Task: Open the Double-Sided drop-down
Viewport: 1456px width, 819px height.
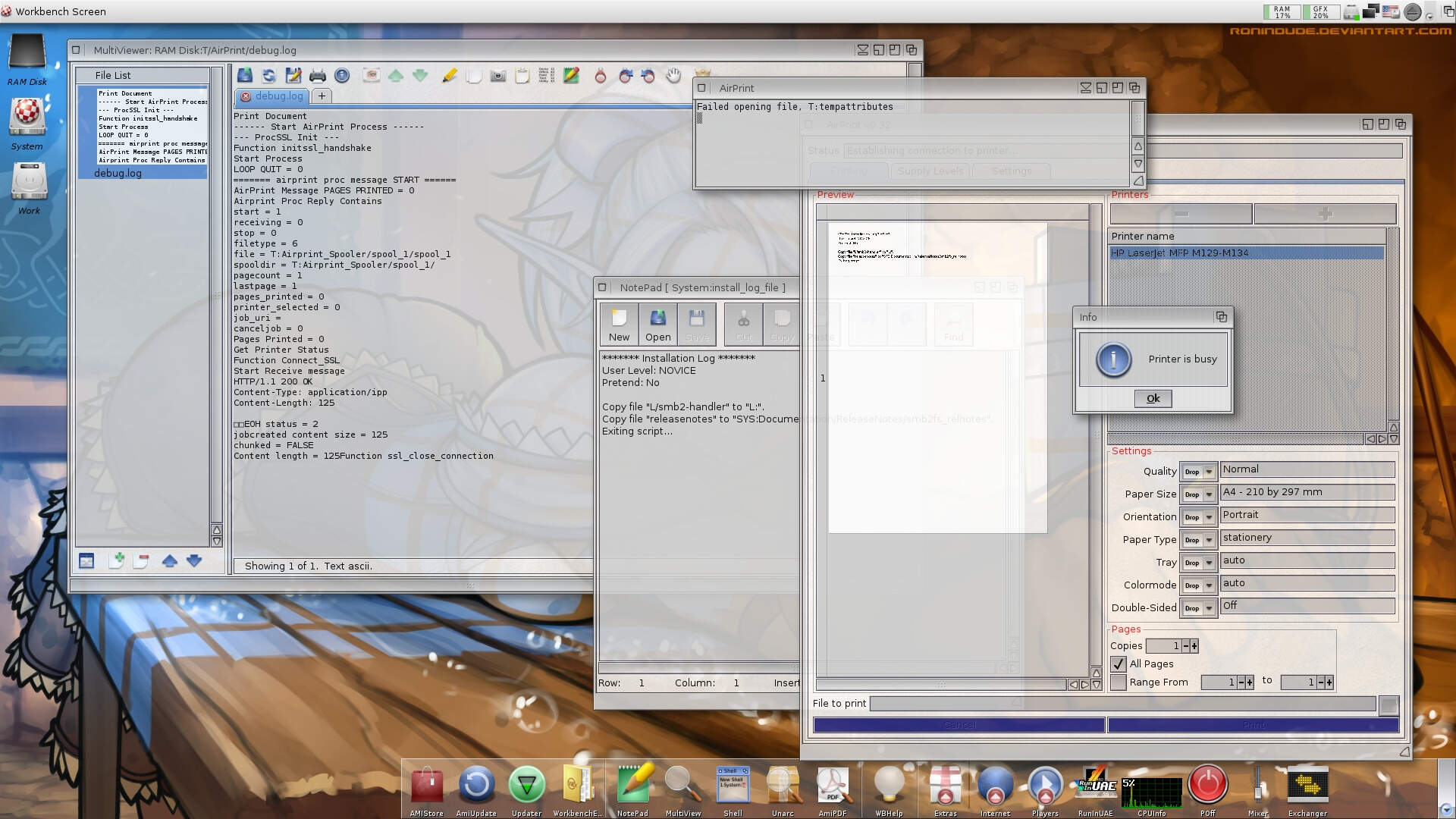Action: coord(1198,608)
